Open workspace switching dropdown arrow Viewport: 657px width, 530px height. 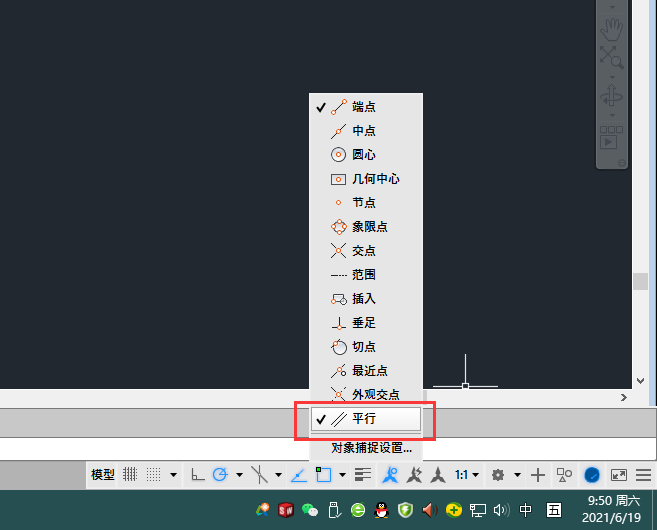[517, 475]
